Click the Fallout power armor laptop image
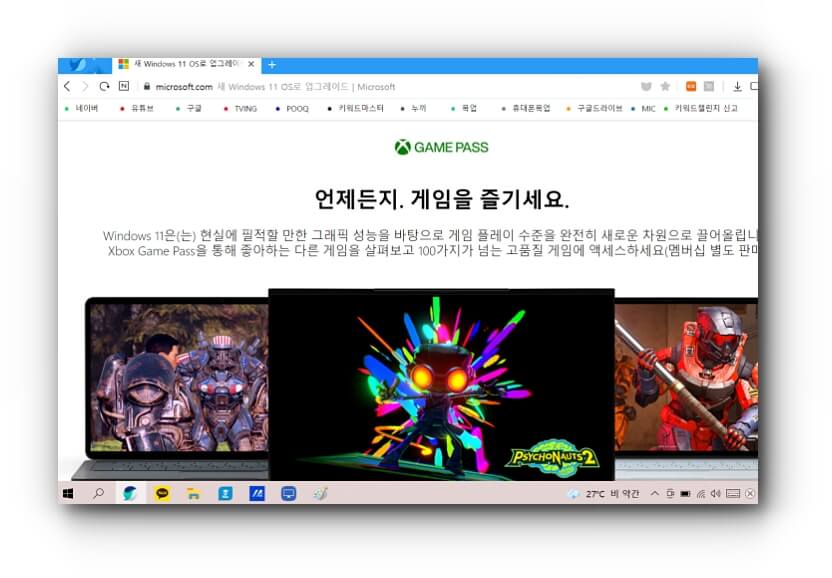Screen dimensions: 832x578 [179, 377]
